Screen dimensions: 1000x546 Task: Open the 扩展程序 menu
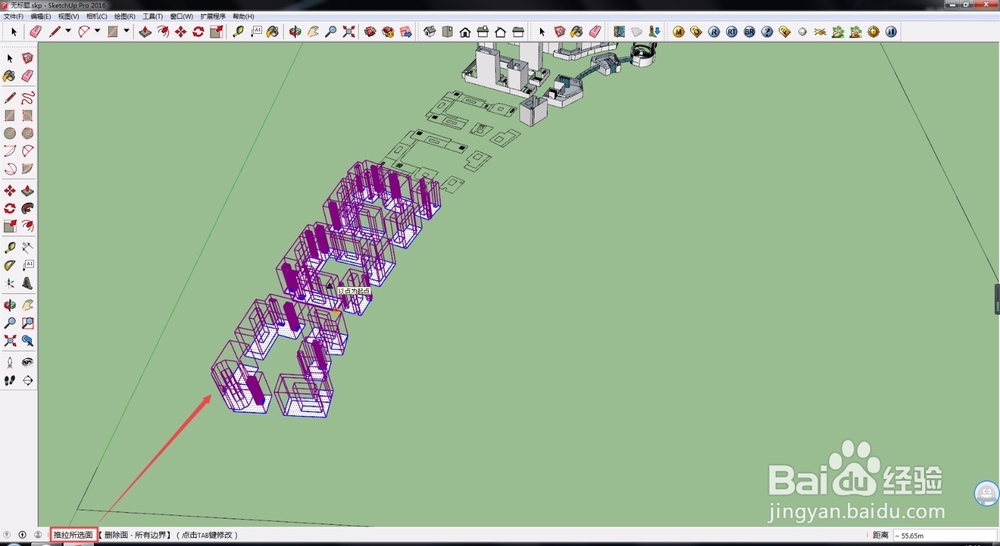click(213, 16)
